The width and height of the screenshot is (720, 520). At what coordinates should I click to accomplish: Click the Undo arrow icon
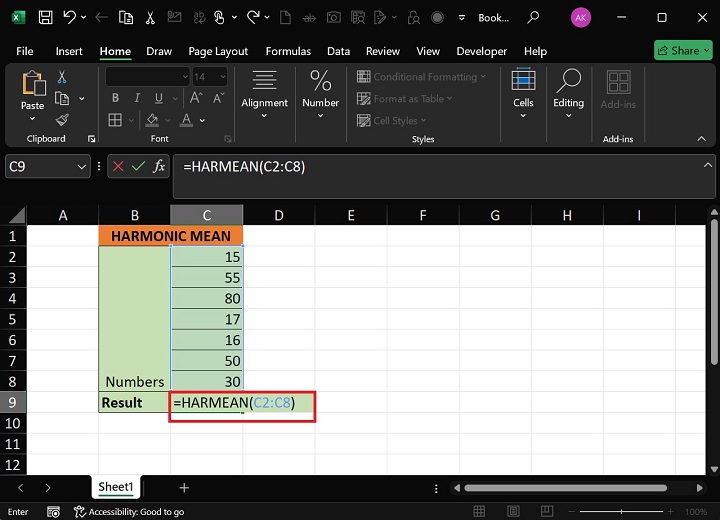pyautogui.click(x=69, y=17)
